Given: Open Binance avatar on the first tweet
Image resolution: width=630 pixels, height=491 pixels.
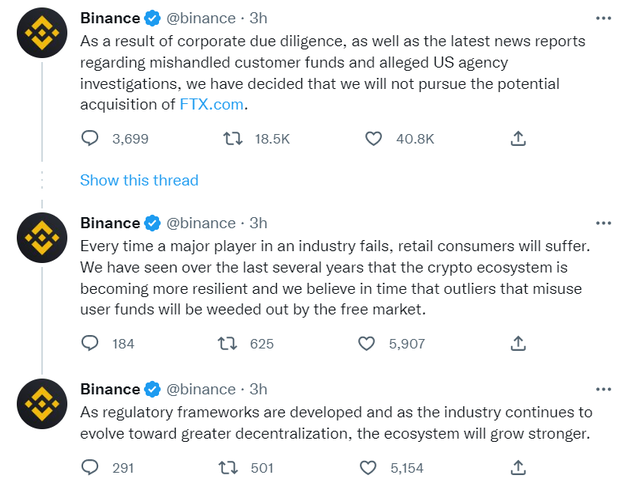Looking at the screenshot, I should (42, 33).
